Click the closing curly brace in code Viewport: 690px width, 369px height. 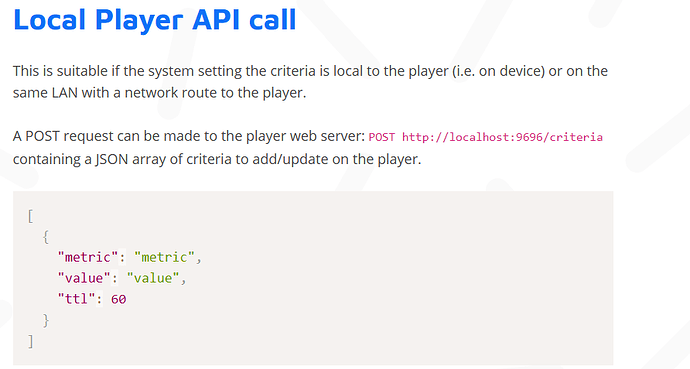coord(45,320)
